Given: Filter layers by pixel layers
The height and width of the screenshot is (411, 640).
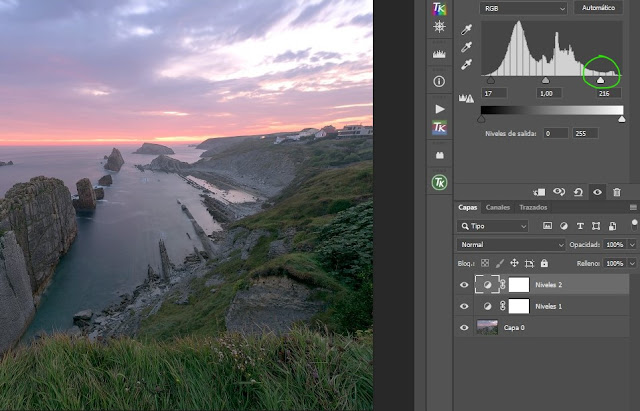Looking at the screenshot, I should point(547,226).
